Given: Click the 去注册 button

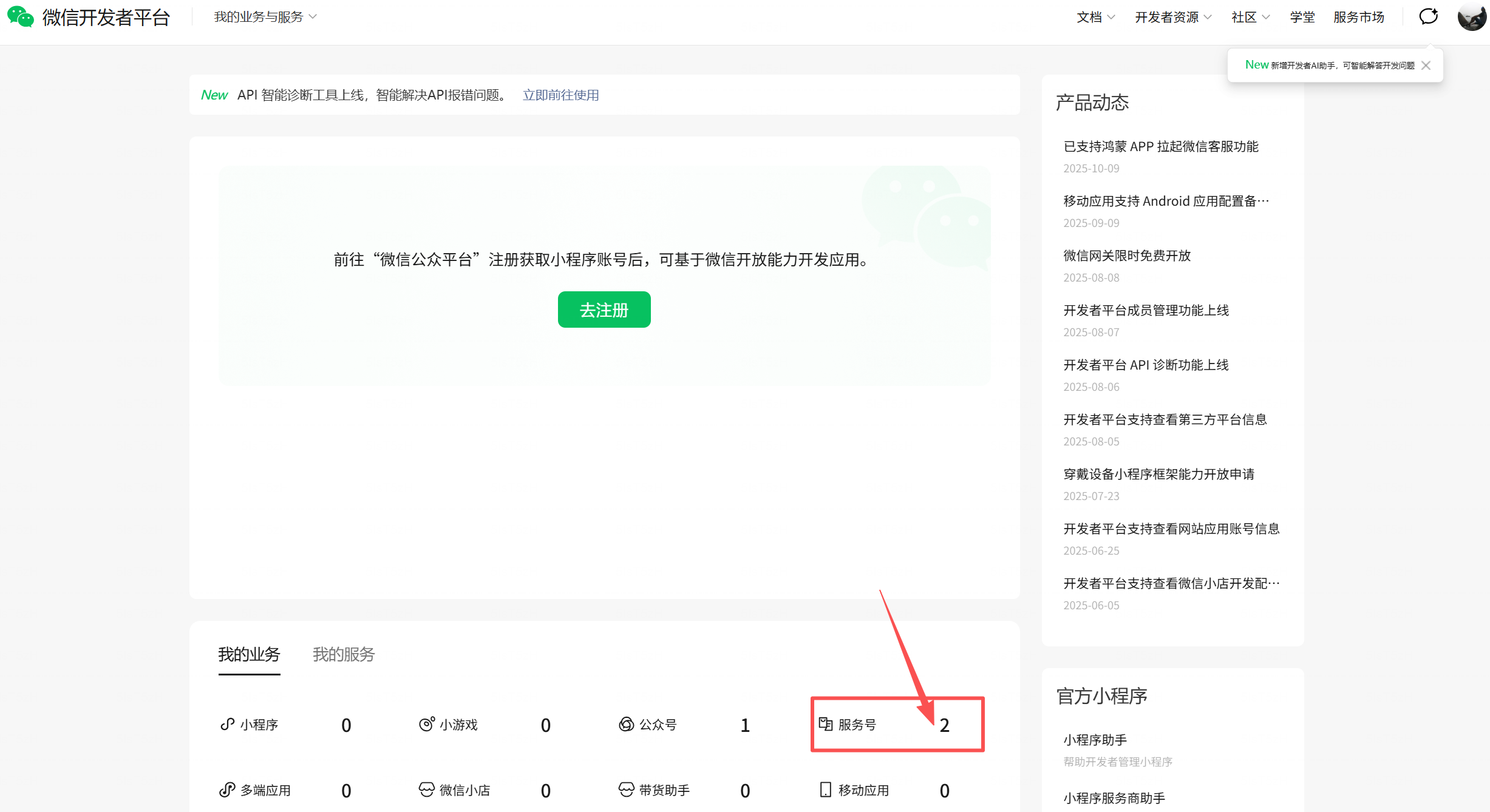Looking at the screenshot, I should [x=604, y=310].
